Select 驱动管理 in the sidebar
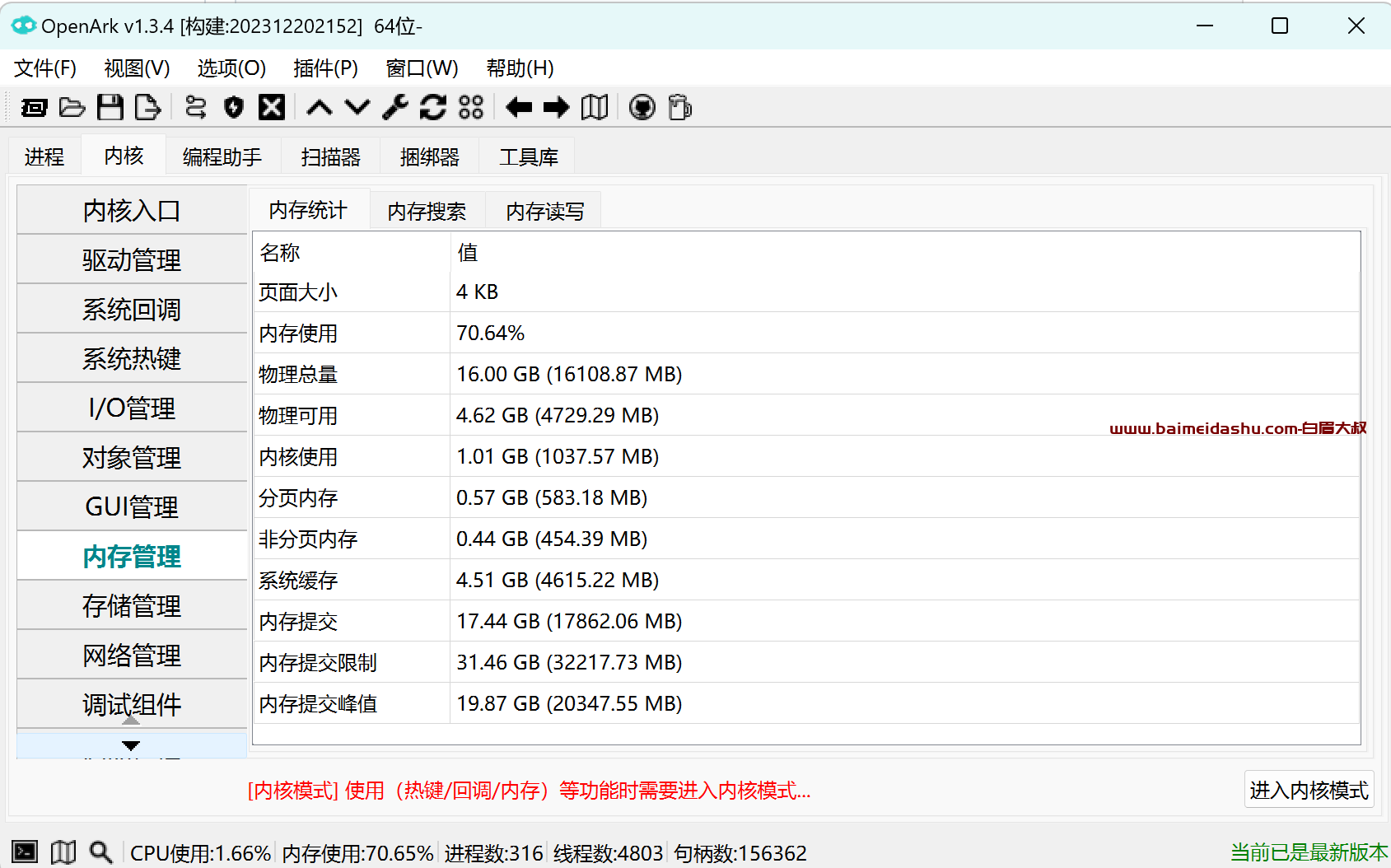The image size is (1391, 868). tap(132, 260)
